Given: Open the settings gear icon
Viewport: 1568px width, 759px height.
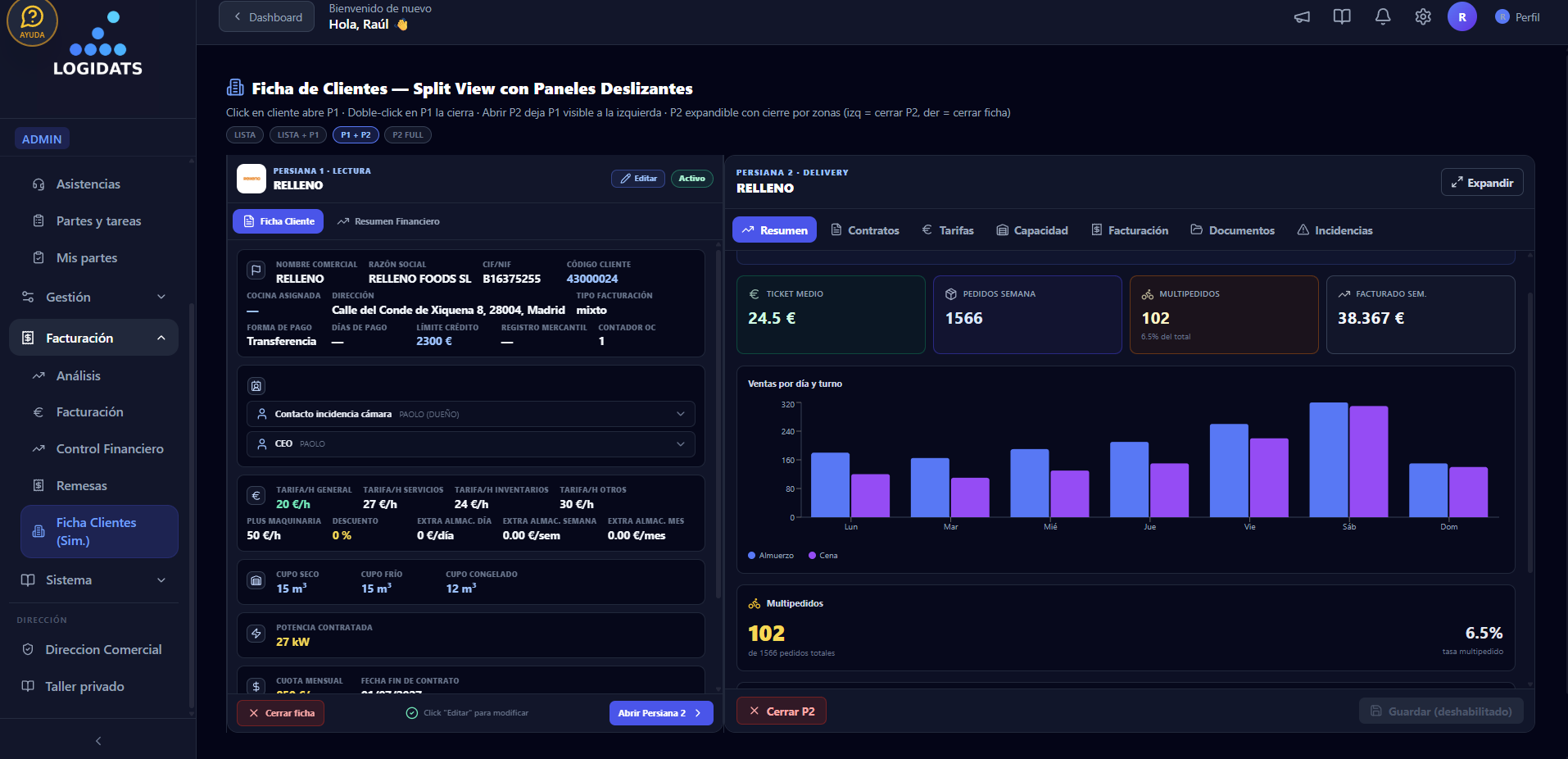Looking at the screenshot, I should [1423, 16].
